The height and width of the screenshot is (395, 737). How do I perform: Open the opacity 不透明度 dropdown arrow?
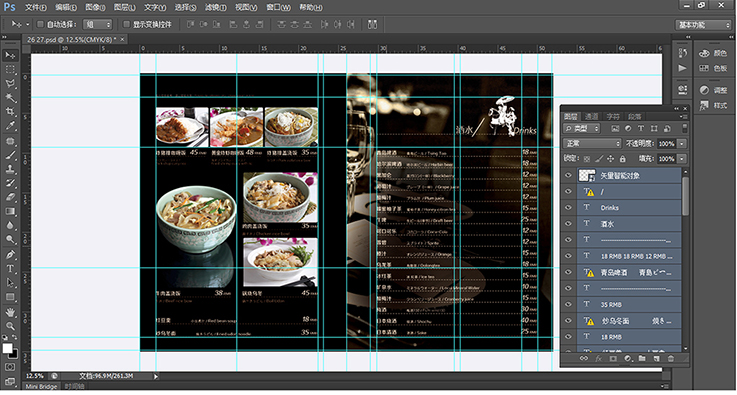[x=682, y=144]
